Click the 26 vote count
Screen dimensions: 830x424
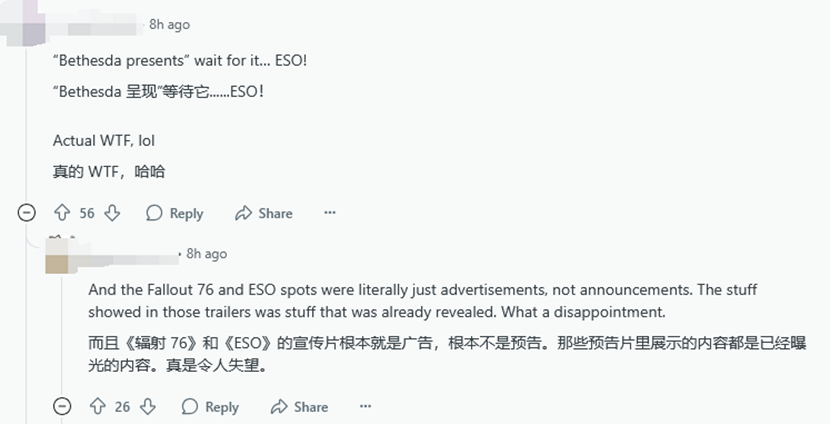point(122,407)
